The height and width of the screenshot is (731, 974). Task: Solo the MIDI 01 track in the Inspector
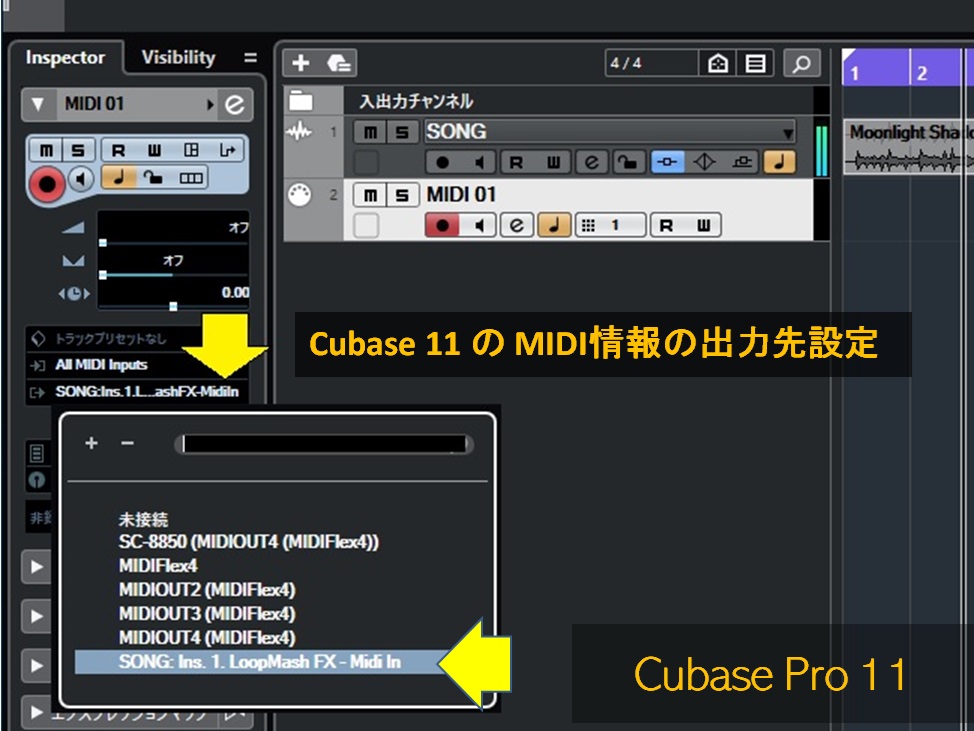78,150
